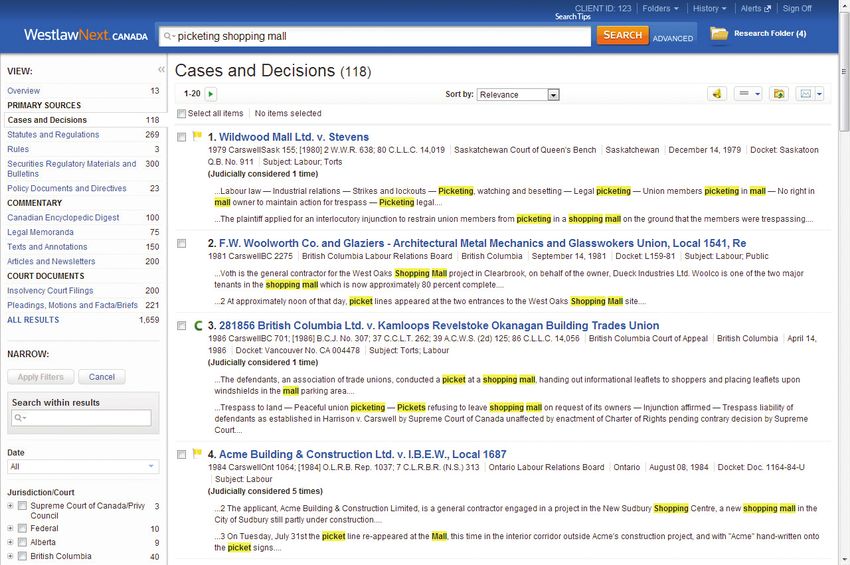Expand the Federal jurisdiction tree node

[10, 528]
